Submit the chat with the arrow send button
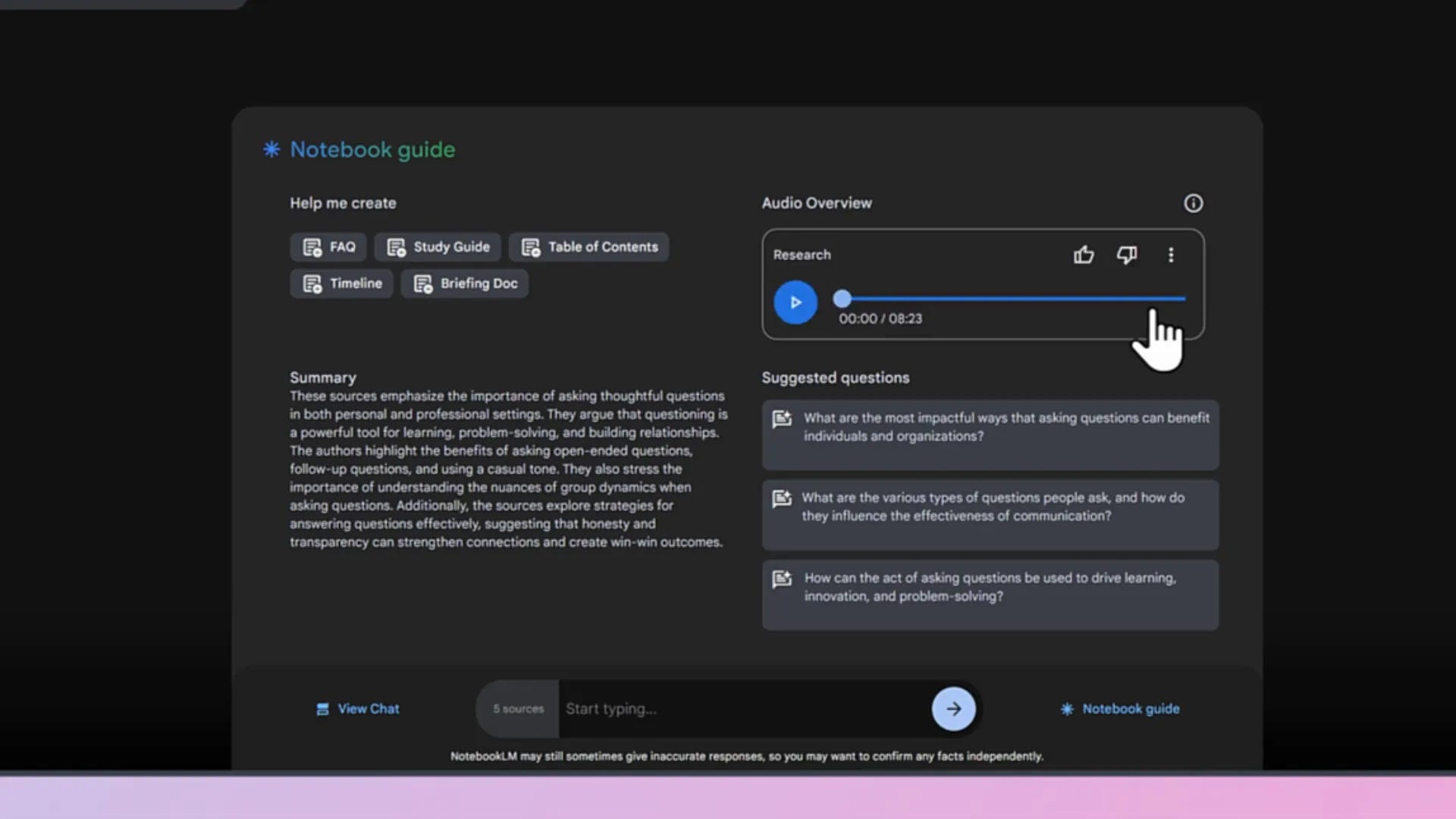This screenshot has height=819, width=1456. pyautogui.click(x=953, y=708)
